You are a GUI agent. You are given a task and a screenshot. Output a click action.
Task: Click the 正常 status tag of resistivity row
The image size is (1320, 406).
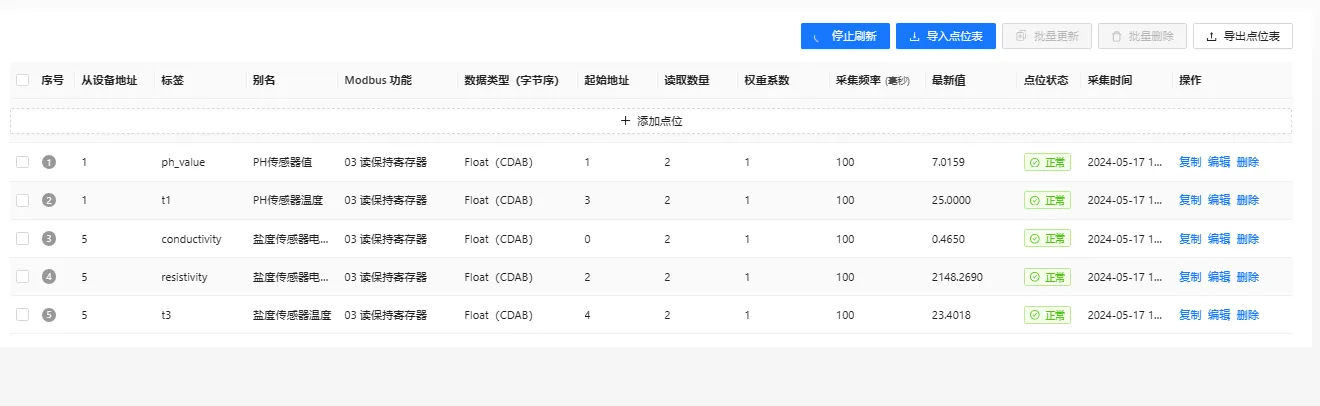(x=1047, y=277)
